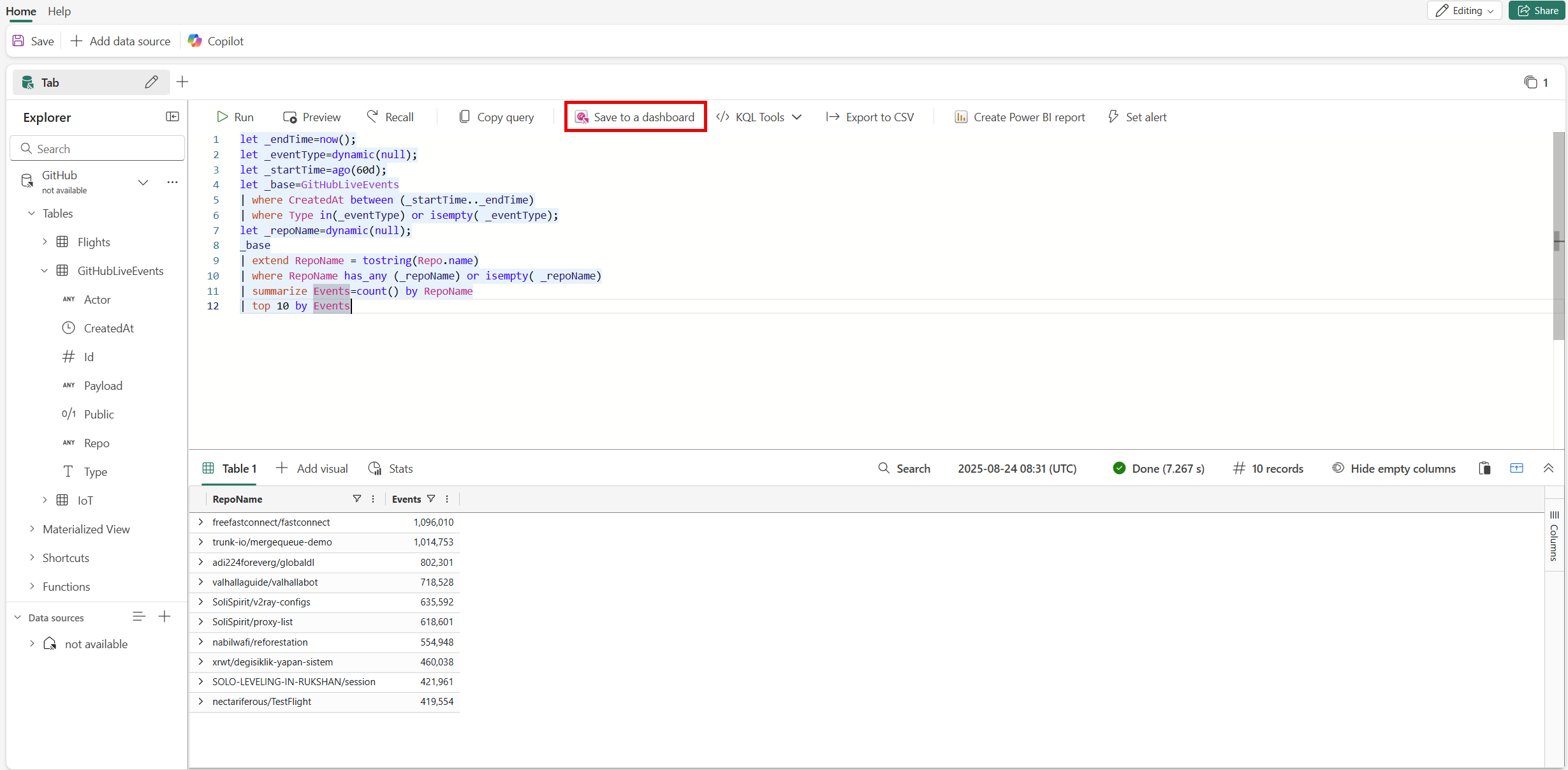Expand the Flights table

[45, 242]
